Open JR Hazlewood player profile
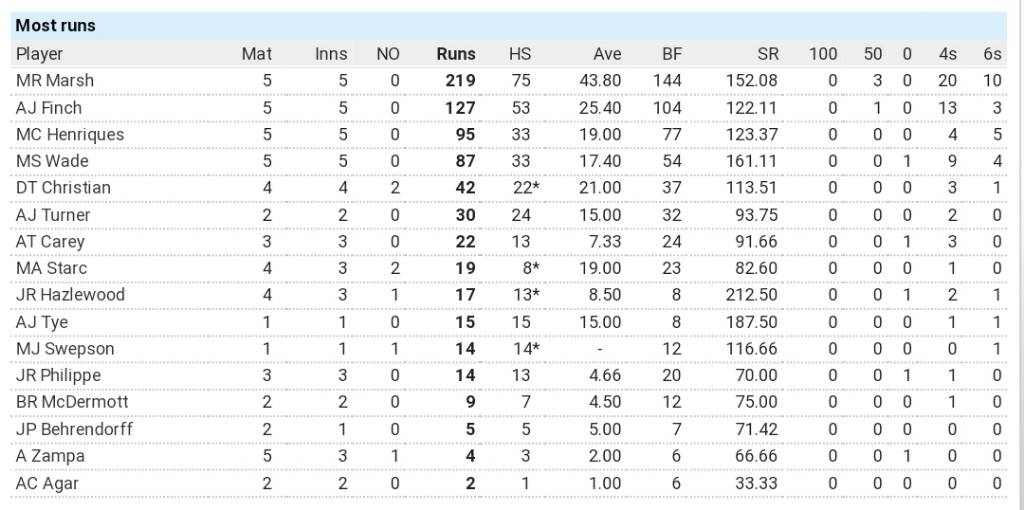Image resolution: width=1024 pixels, height=510 pixels. point(70,295)
